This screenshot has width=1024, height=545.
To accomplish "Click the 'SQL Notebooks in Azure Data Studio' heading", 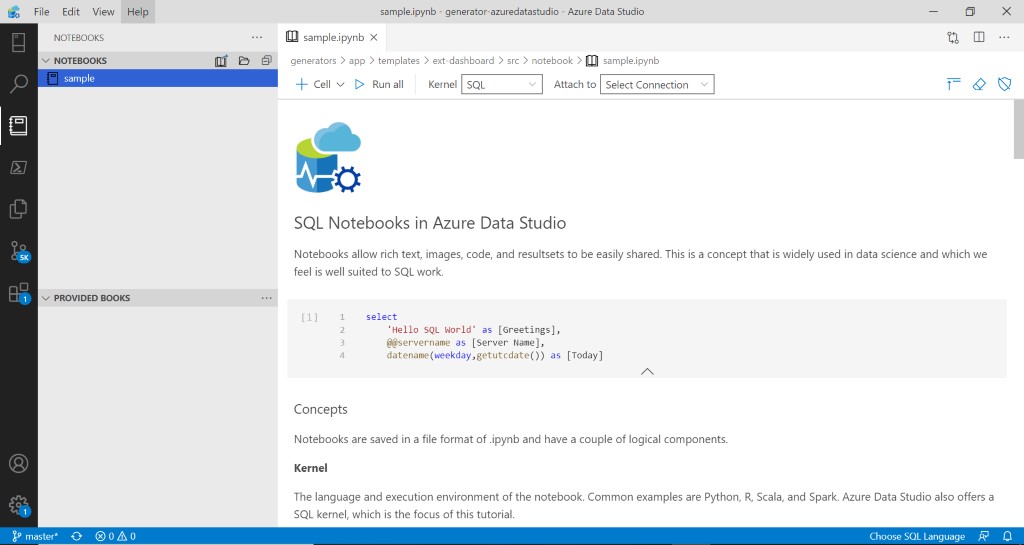I will point(430,223).
